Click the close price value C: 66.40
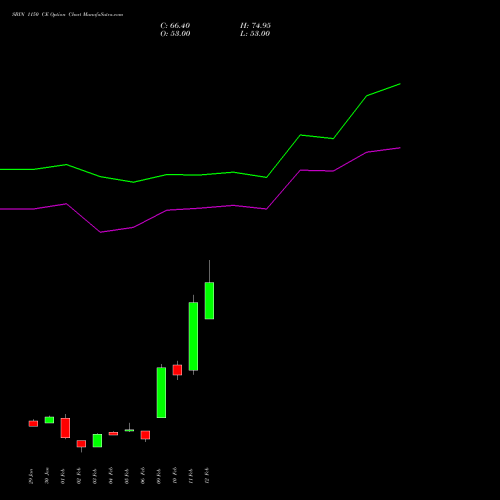The width and height of the screenshot is (500, 500). tap(175, 26)
